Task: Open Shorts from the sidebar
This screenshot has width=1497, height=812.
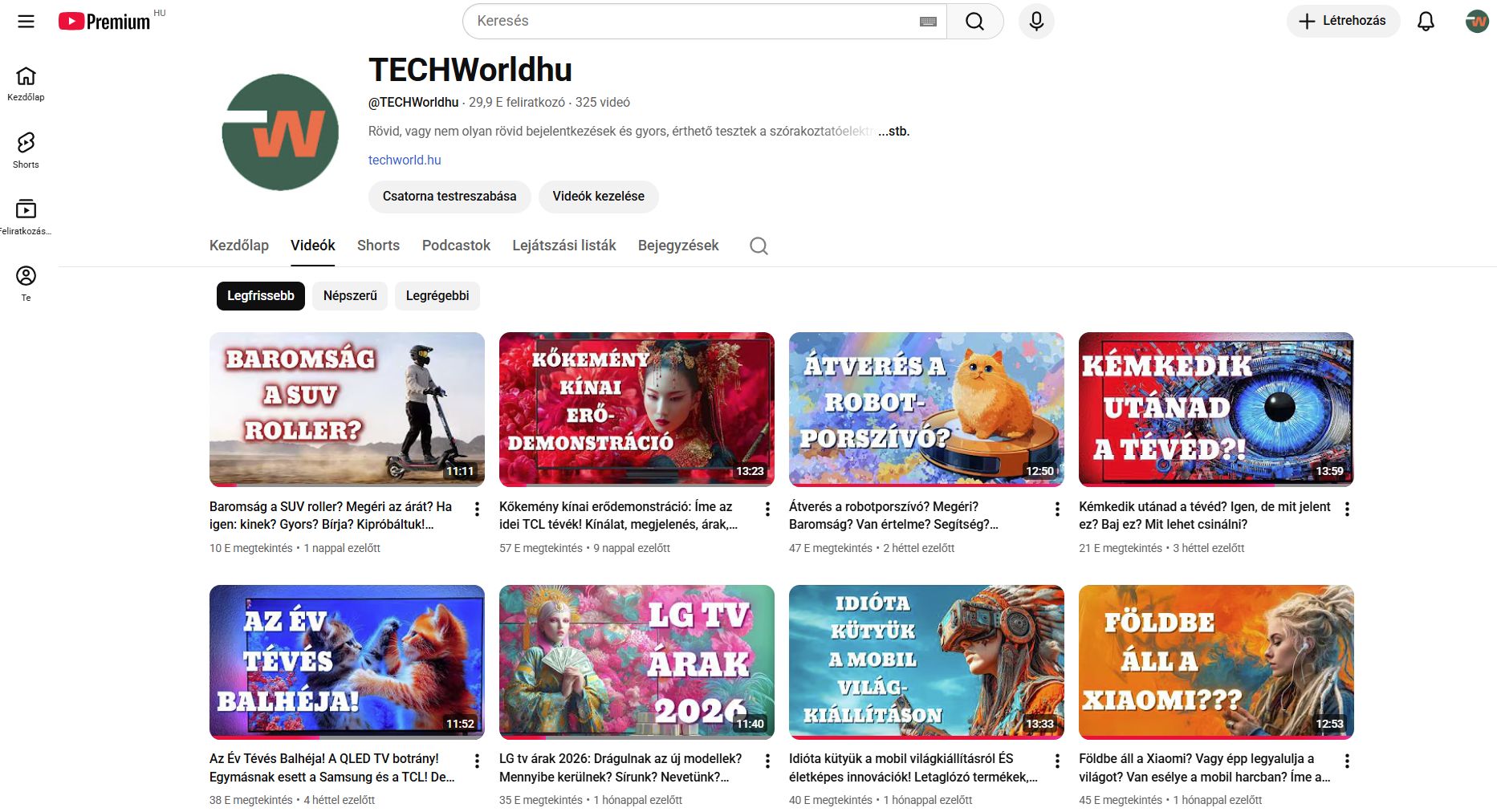Action: [26, 150]
